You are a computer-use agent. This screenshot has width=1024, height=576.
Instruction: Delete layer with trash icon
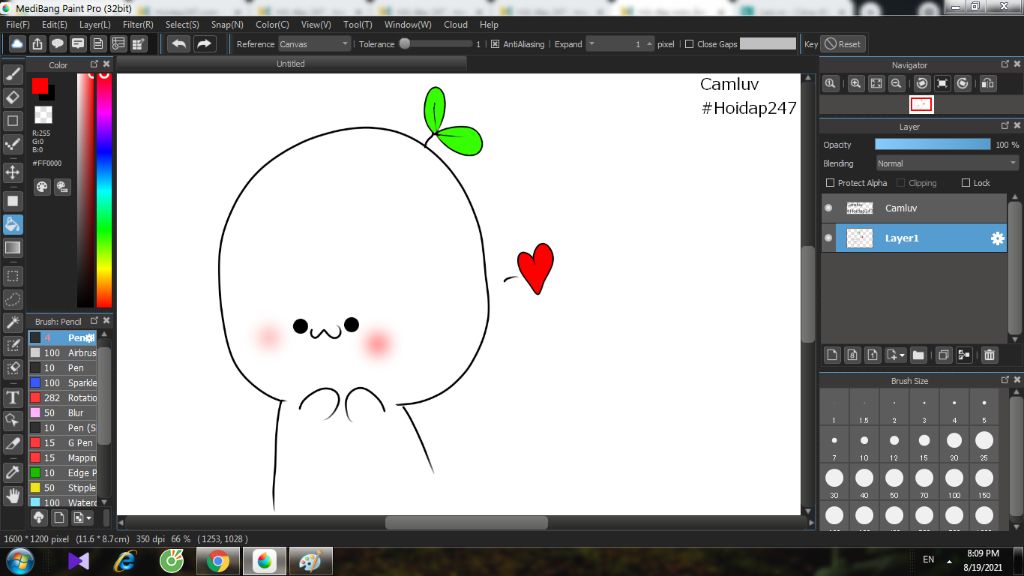(989, 355)
